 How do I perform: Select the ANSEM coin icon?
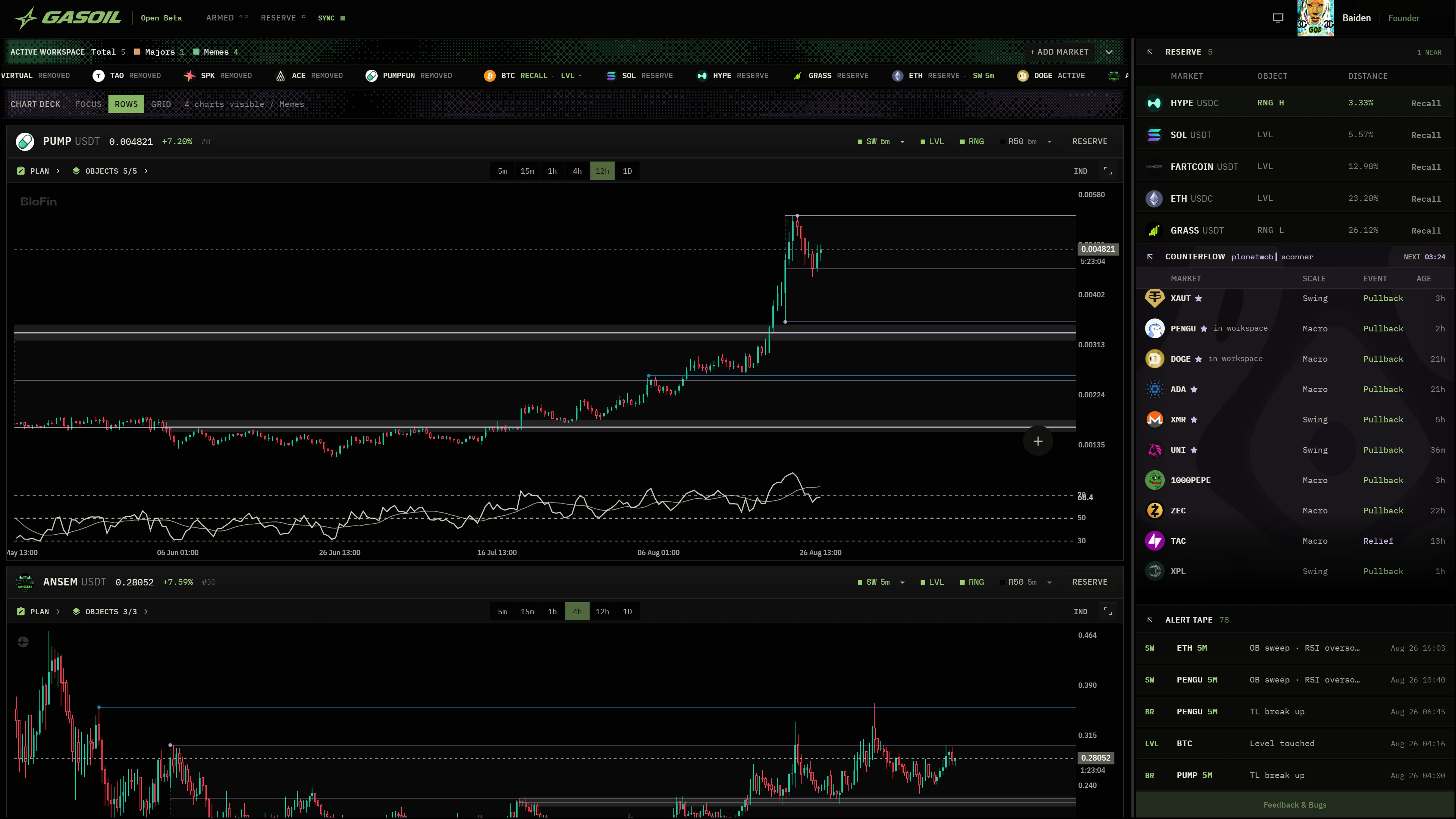coord(25,582)
